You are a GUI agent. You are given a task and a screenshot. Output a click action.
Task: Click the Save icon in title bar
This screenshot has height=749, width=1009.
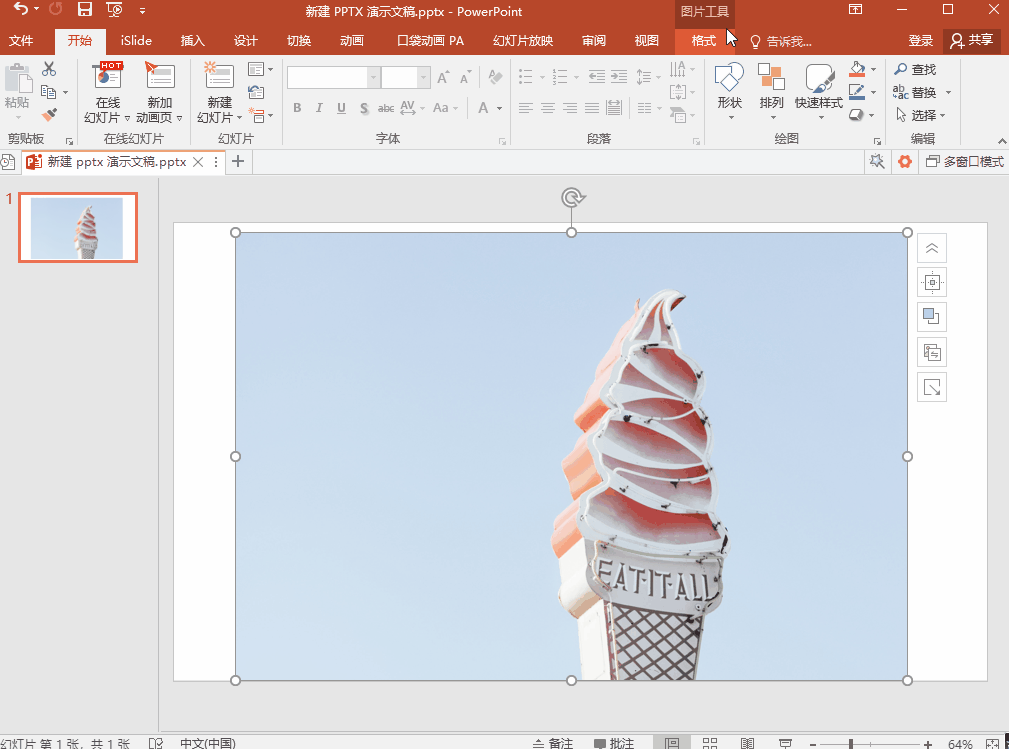click(x=85, y=10)
